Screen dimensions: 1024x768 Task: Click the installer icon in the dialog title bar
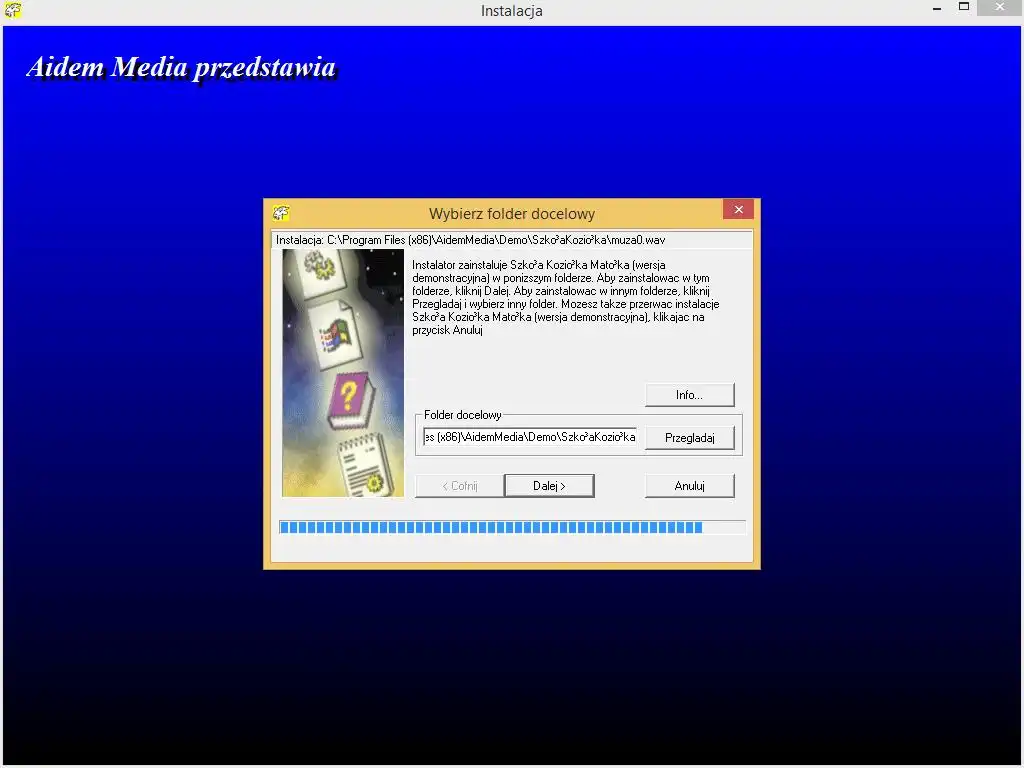pyautogui.click(x=281, y=213)
